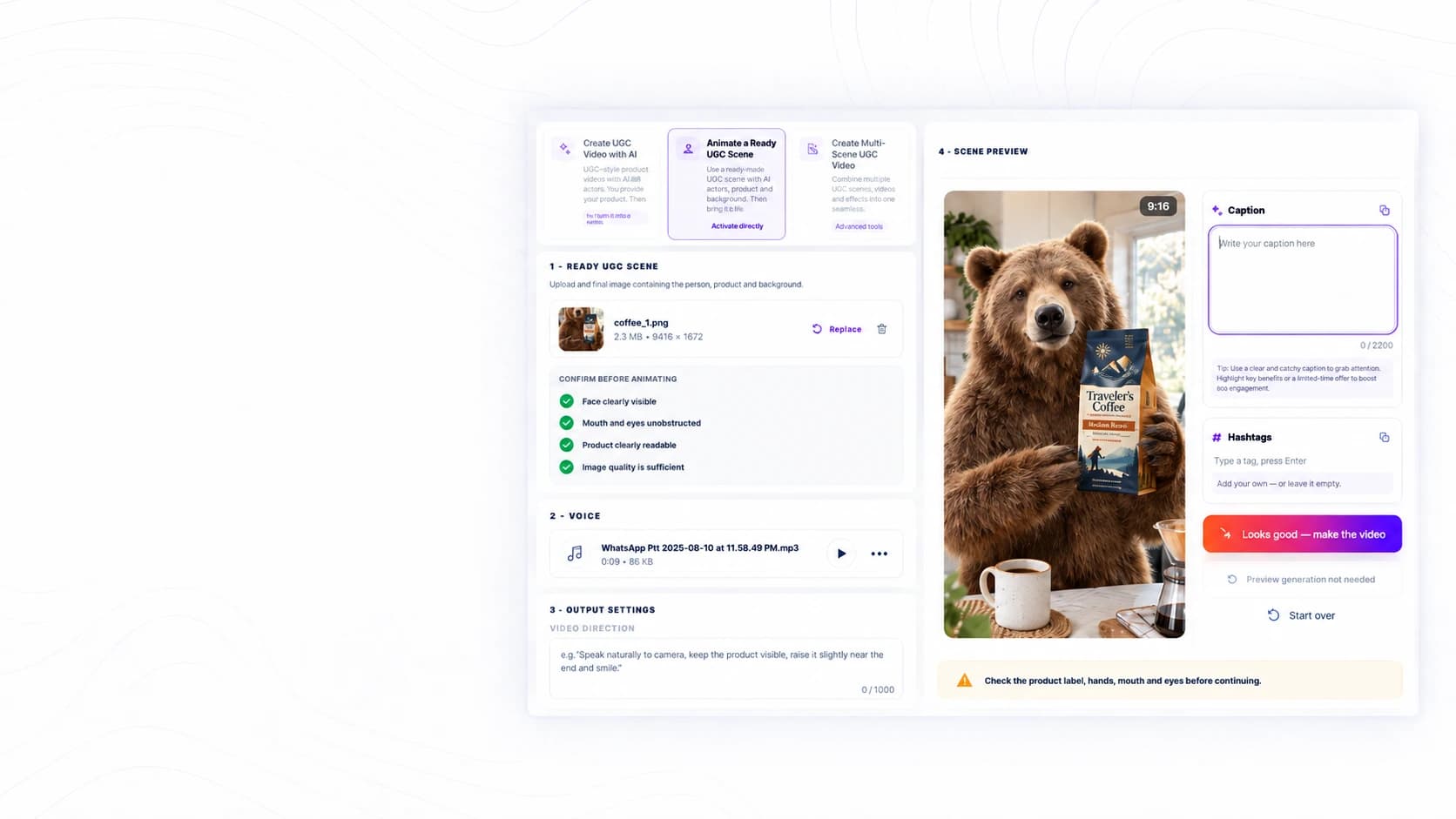Select the Animate a Ready UGC Scene tab
The height and width of the screenshot is (819, 1456).
click(x=726, y=184)
